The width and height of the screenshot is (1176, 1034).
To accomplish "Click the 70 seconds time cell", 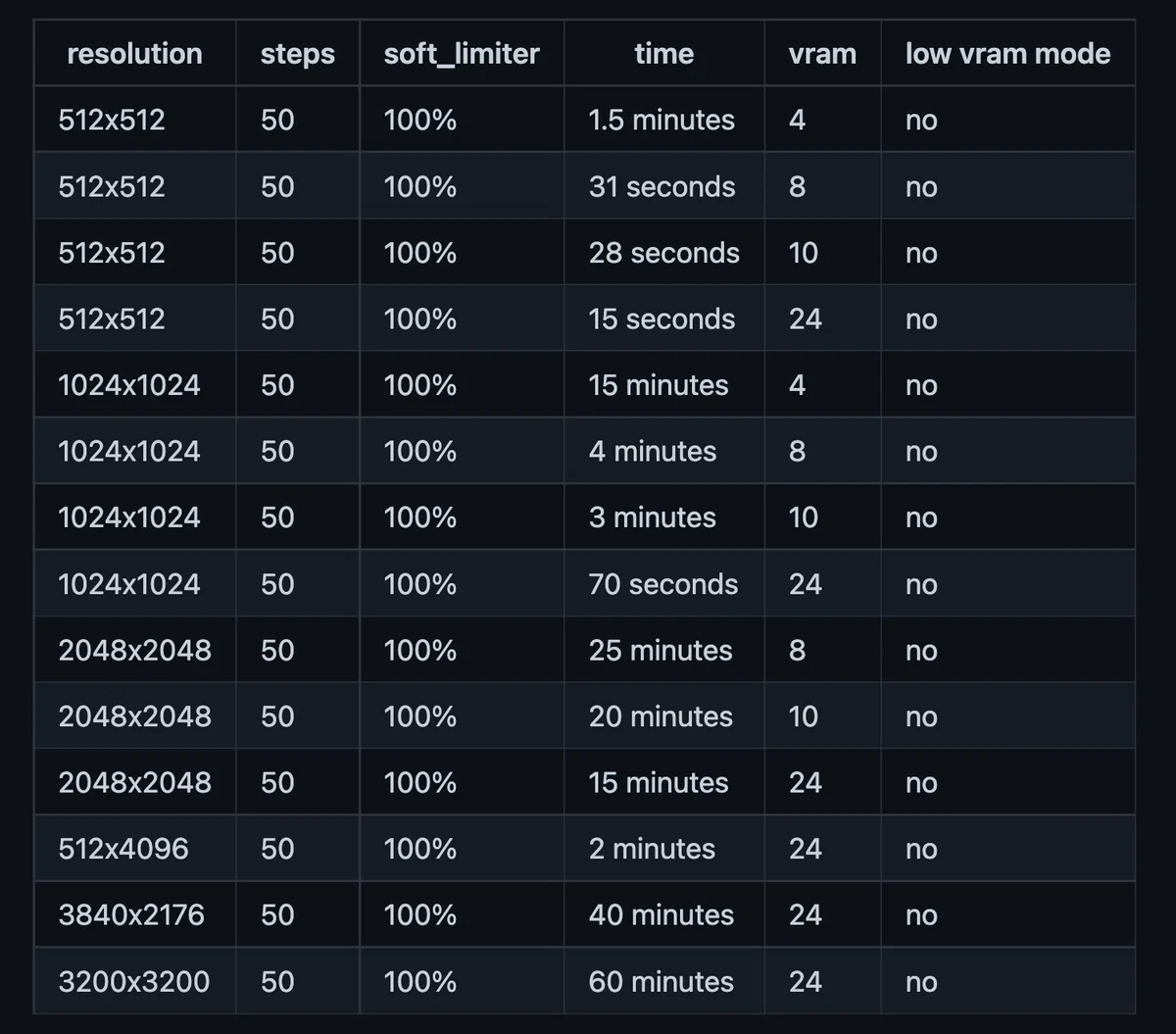I will 663,584.
